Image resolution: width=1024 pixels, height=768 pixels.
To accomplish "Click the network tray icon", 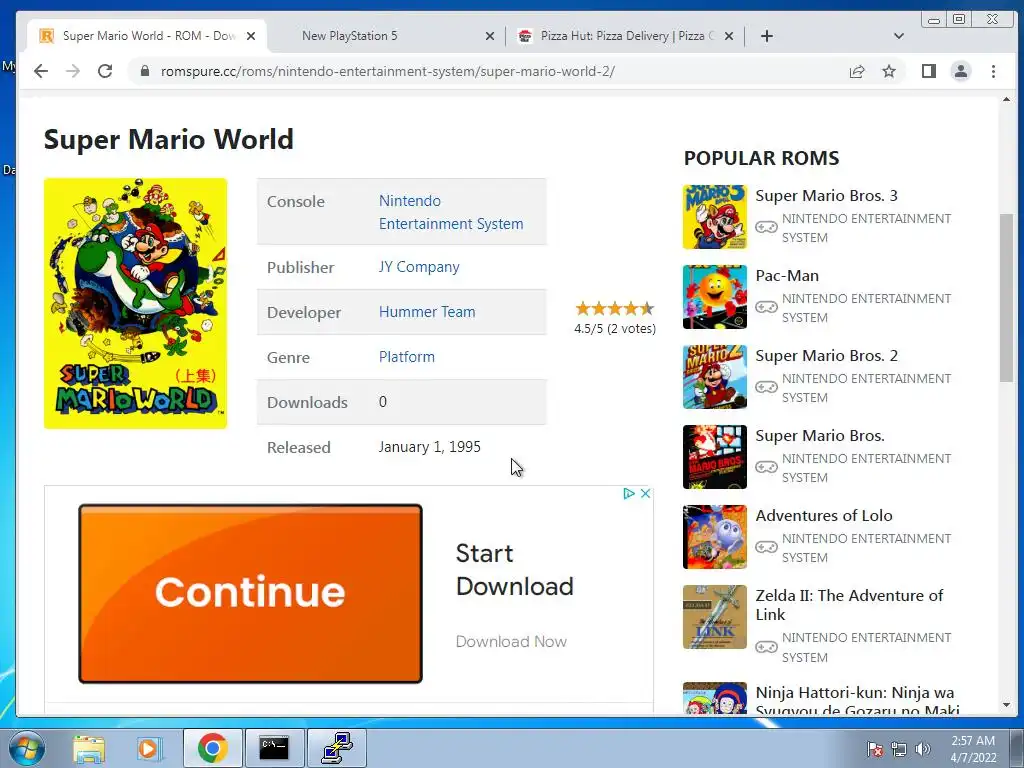I will click(899, 749).
